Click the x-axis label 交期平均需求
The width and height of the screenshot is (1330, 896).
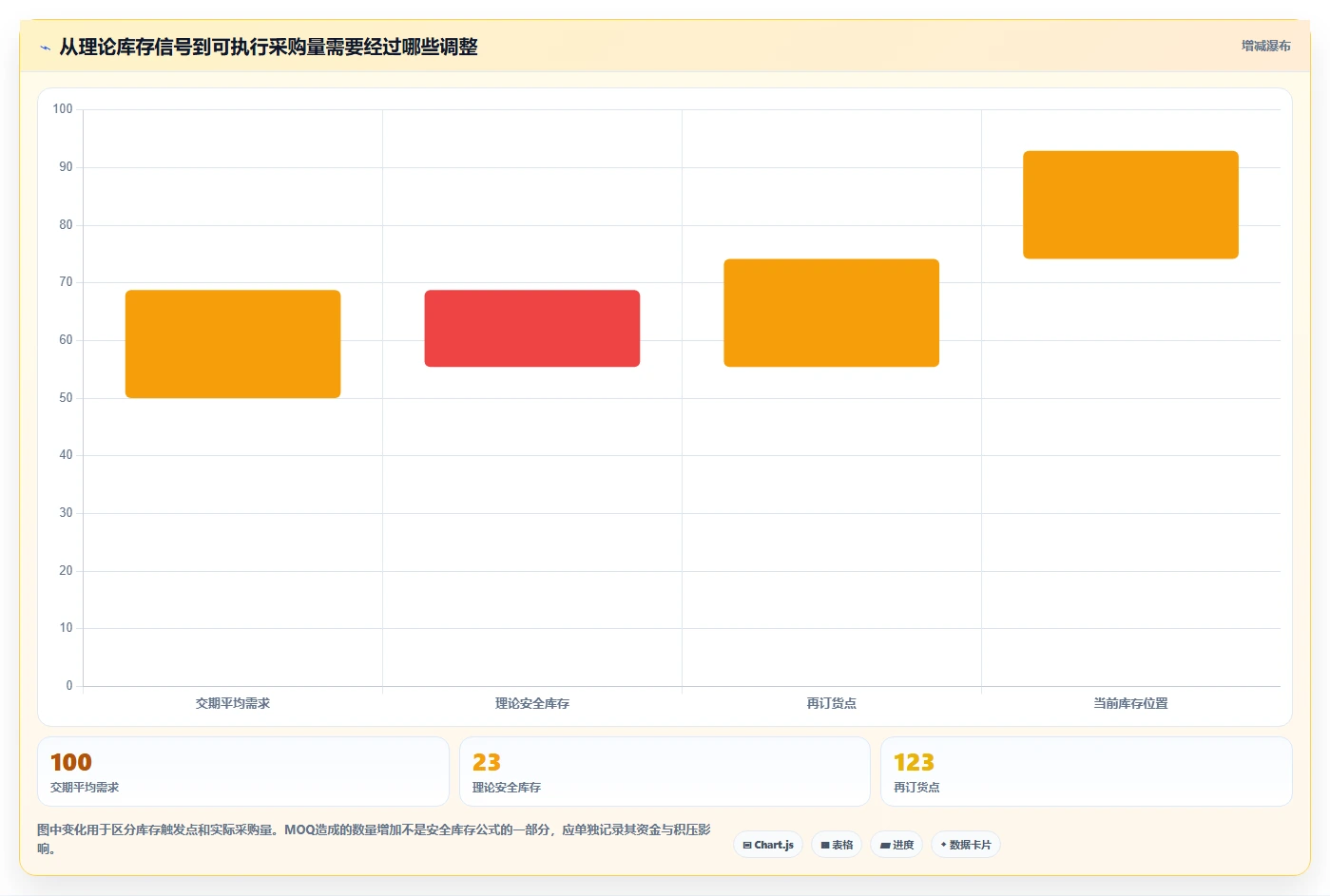(233, 703)
